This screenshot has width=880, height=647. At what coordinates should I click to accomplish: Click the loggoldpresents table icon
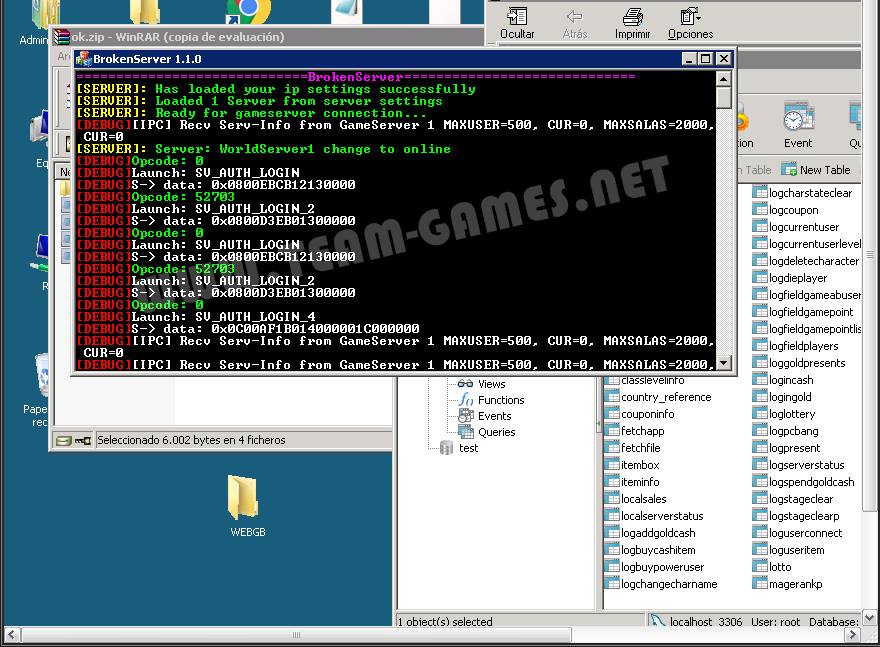(x=760, y=363)
